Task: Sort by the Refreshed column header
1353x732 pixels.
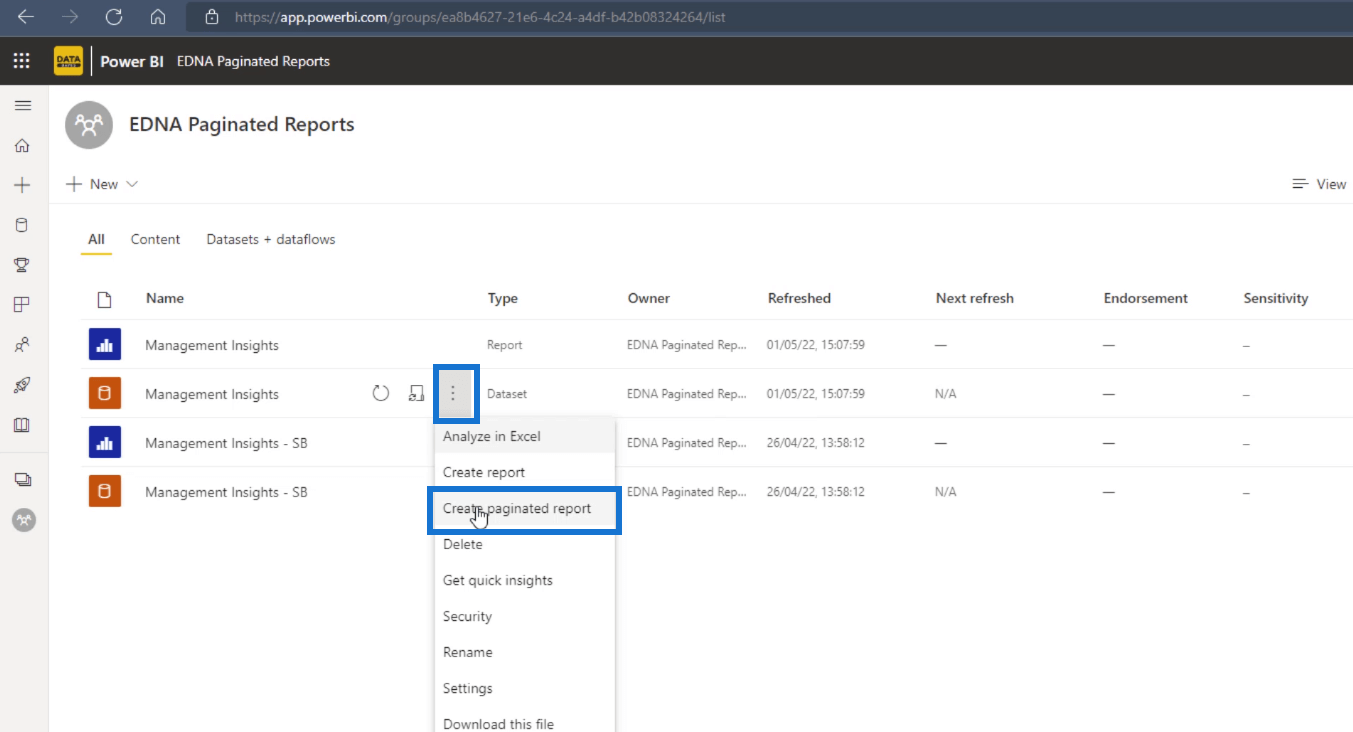Action: [799, 299]
